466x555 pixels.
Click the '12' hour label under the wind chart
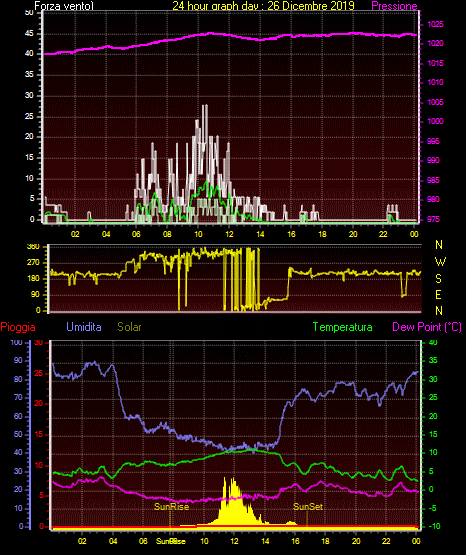(229, 234)
